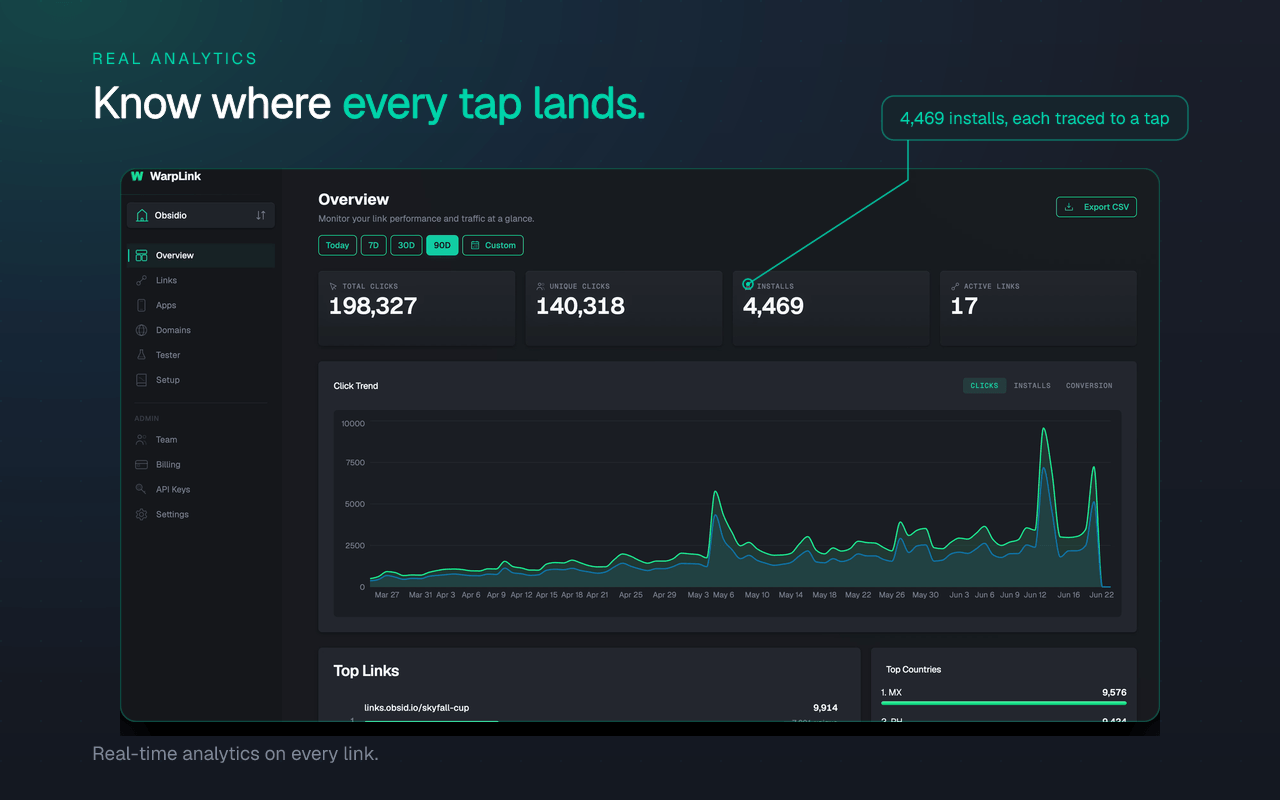Open the links.obsid.io/skyfall-cup link
This screenshot has width=1280, height=800.
point(416,708)
